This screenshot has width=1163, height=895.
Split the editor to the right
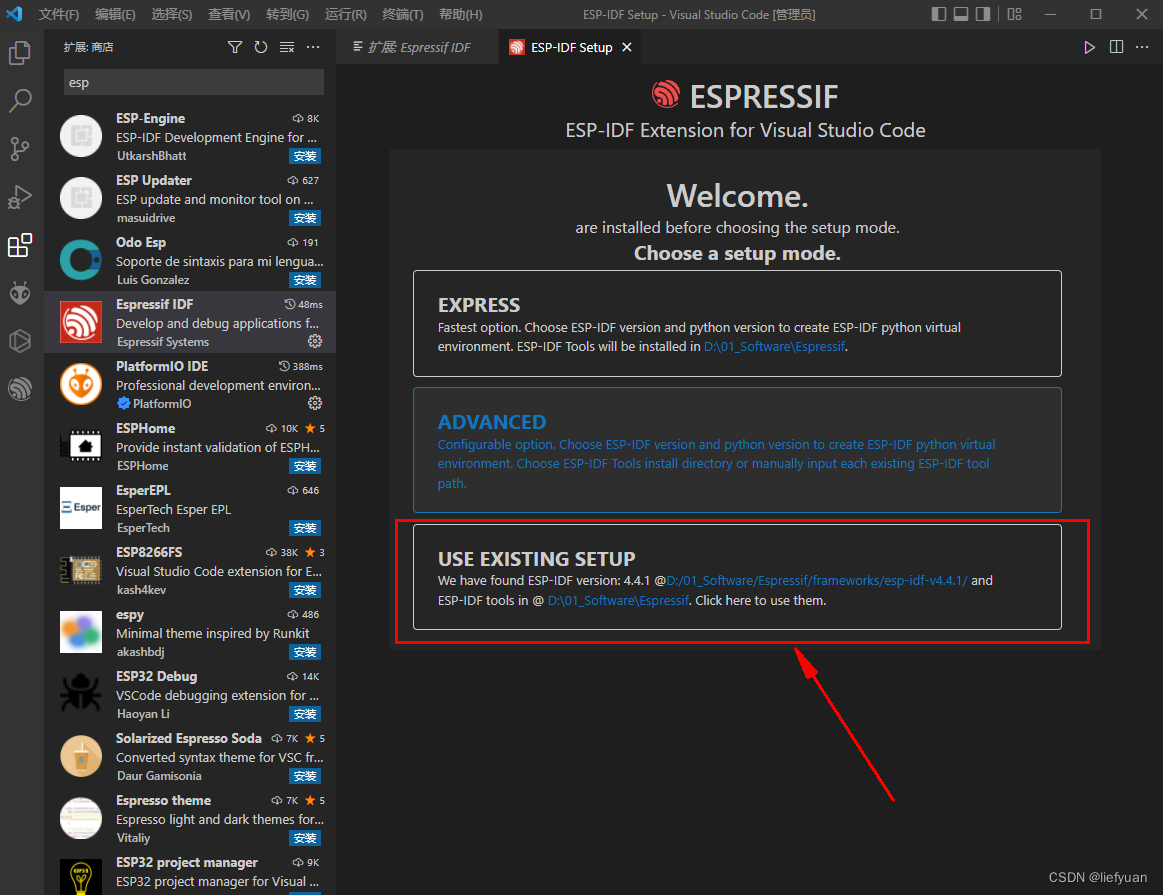(1116, 47)
